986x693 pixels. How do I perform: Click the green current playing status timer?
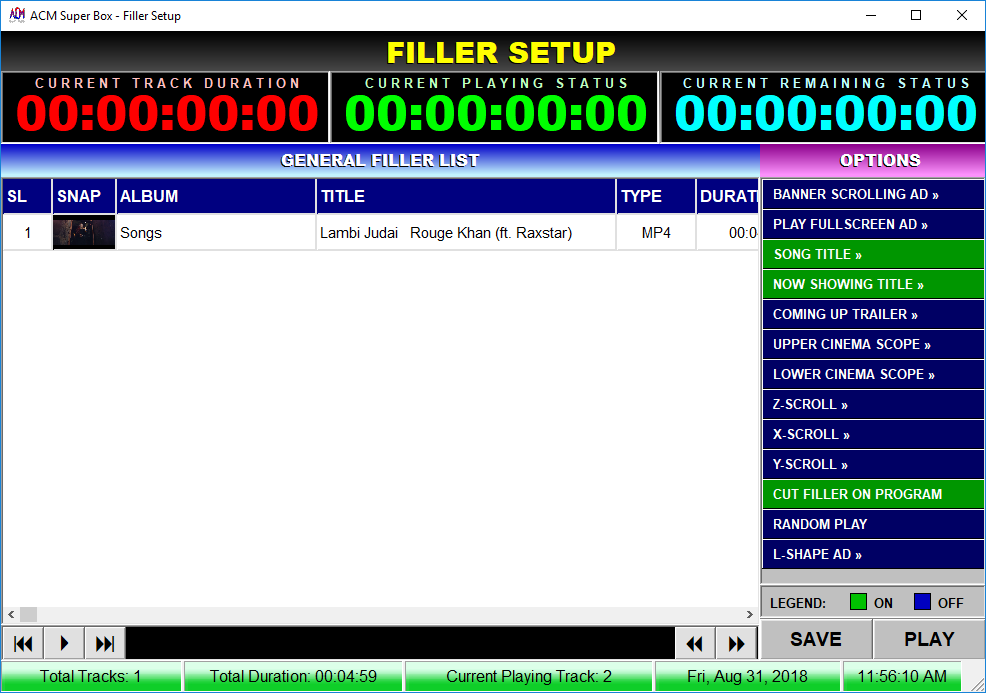point(496,114)
